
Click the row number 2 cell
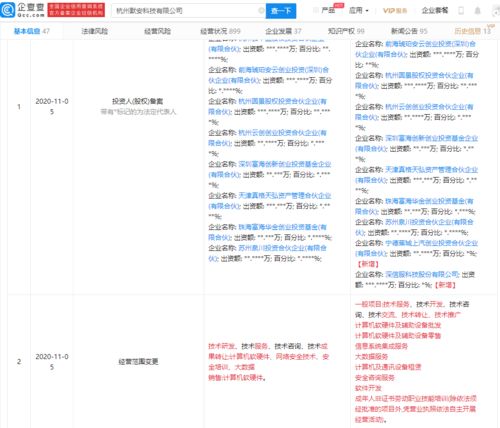click(x=19, y=362)
